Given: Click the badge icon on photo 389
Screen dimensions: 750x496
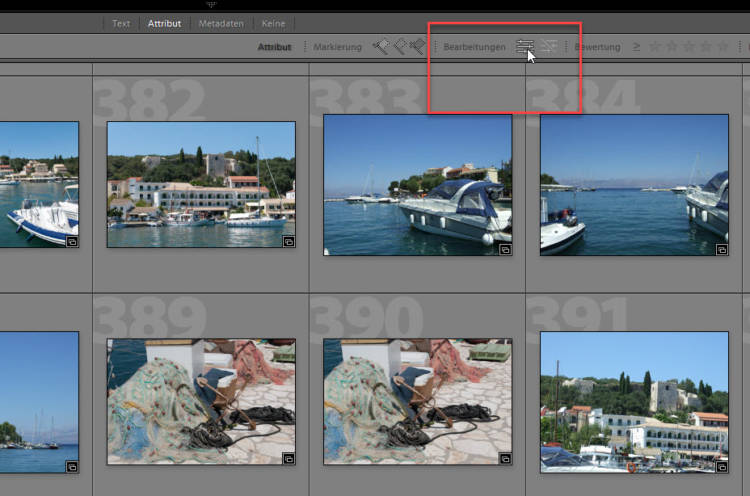Looking at the screenshot, I should coord(288,459).
